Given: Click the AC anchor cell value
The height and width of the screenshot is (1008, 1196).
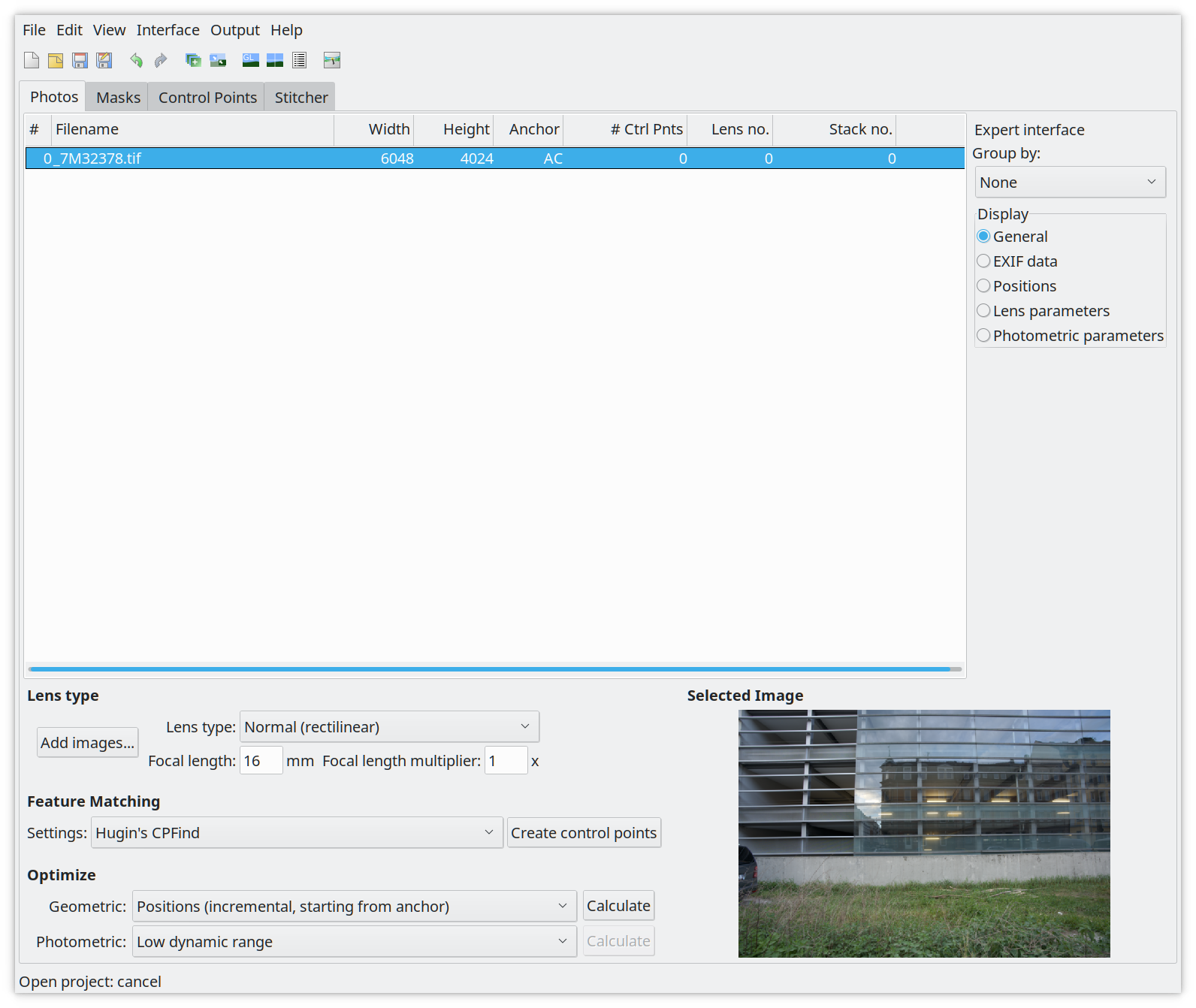Looking at the screenshot, I should (553, 158).
